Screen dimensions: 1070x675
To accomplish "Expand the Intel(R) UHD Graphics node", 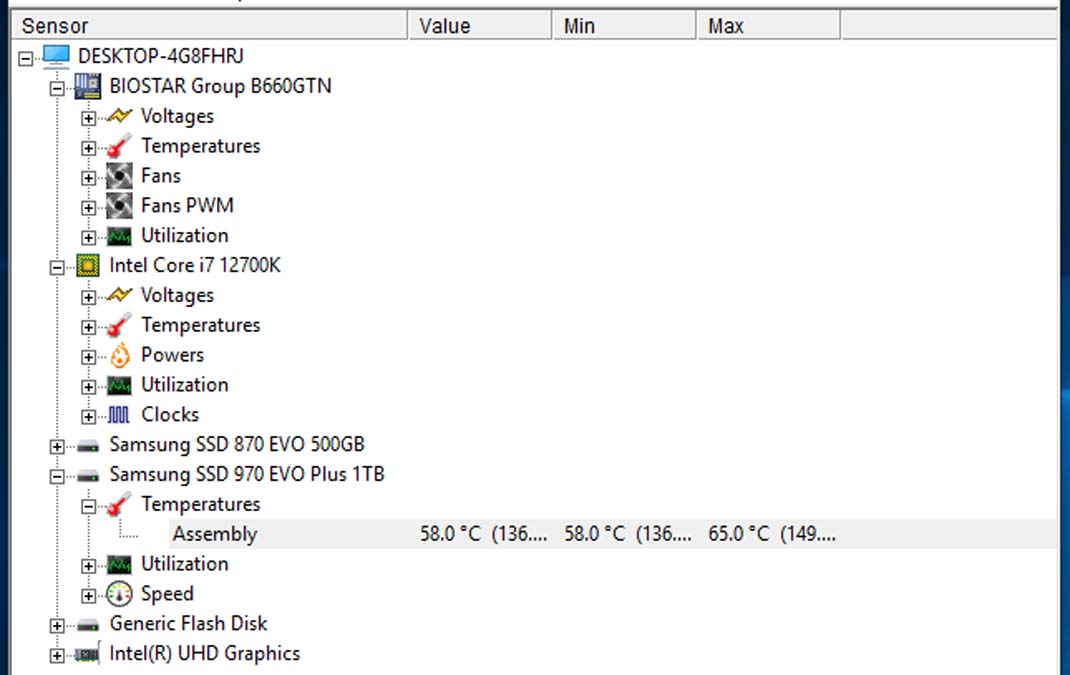I will point(57,656).
